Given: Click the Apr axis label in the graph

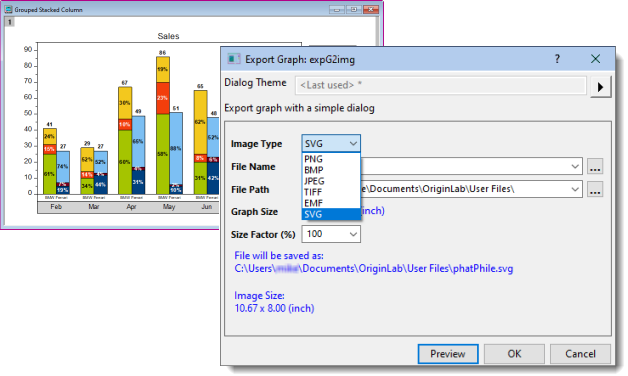Looking at the screenshot, I should tap(131, 207).
